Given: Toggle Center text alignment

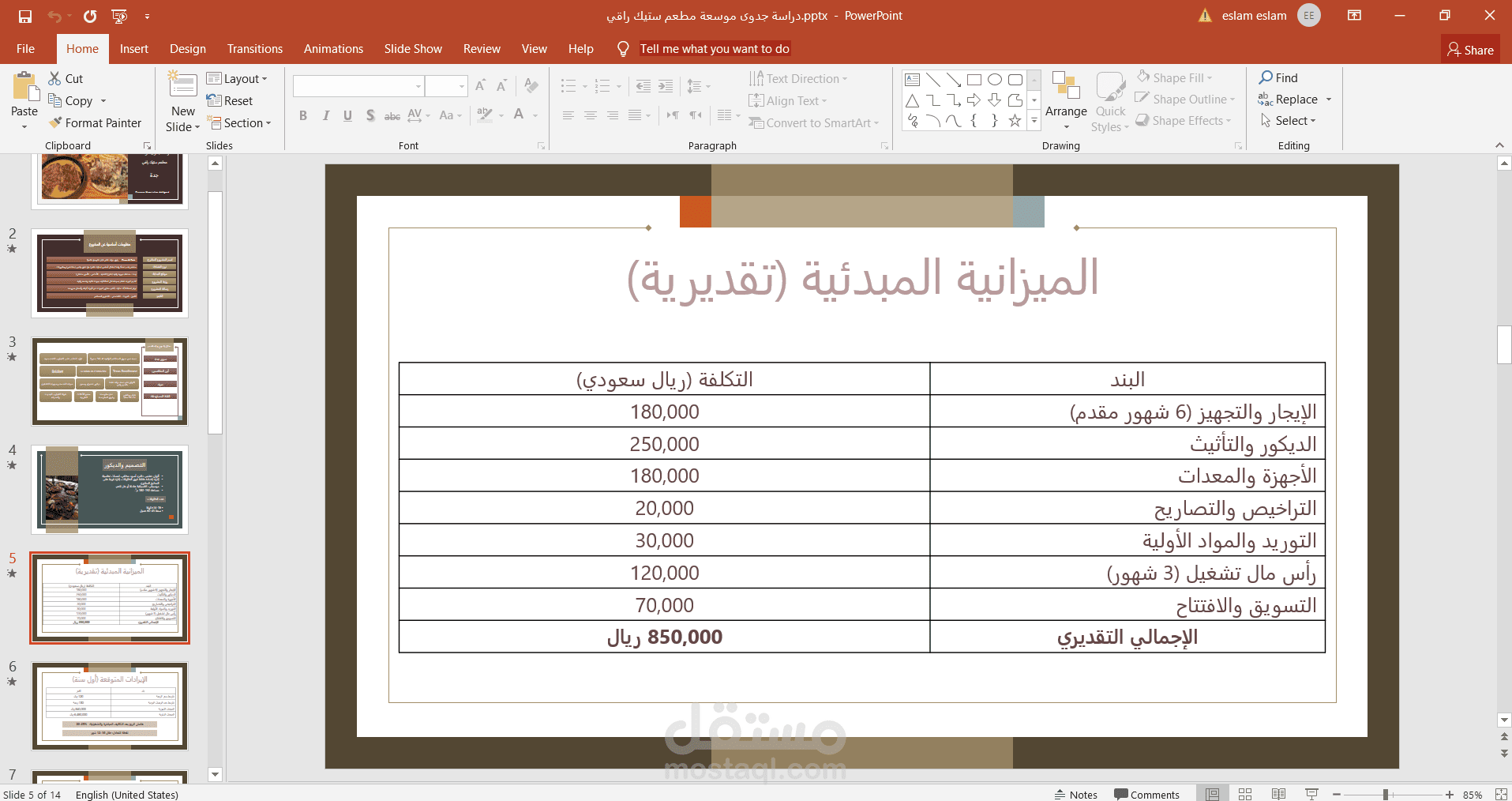Looking at the screenshot, I should [x=591, y=115].
